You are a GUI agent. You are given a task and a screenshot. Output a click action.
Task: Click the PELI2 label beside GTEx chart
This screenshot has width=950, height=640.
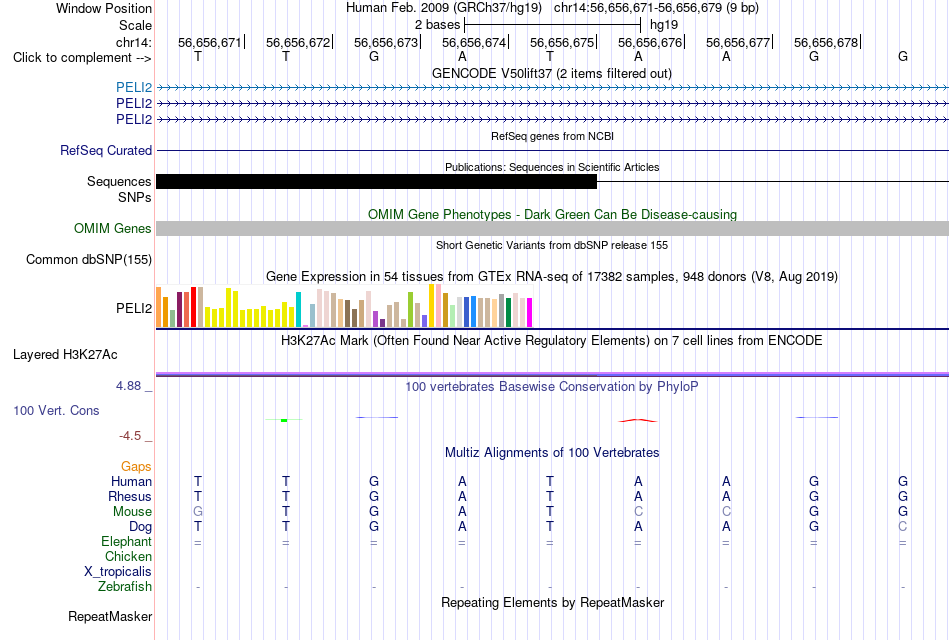click(134, 308)
